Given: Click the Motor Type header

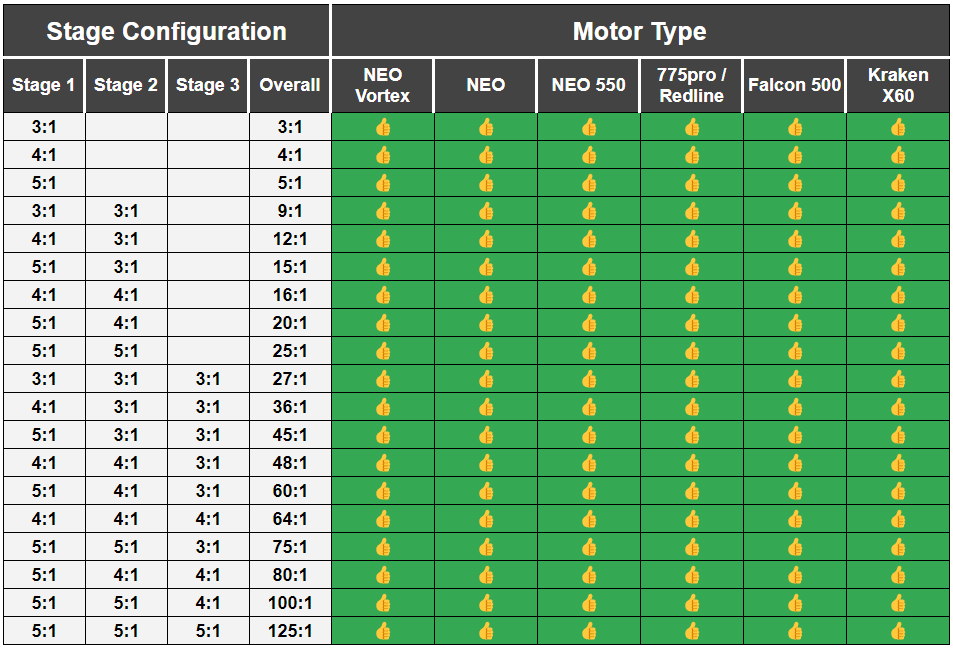Looking at the screenshot, I should [x=640, y=31].
